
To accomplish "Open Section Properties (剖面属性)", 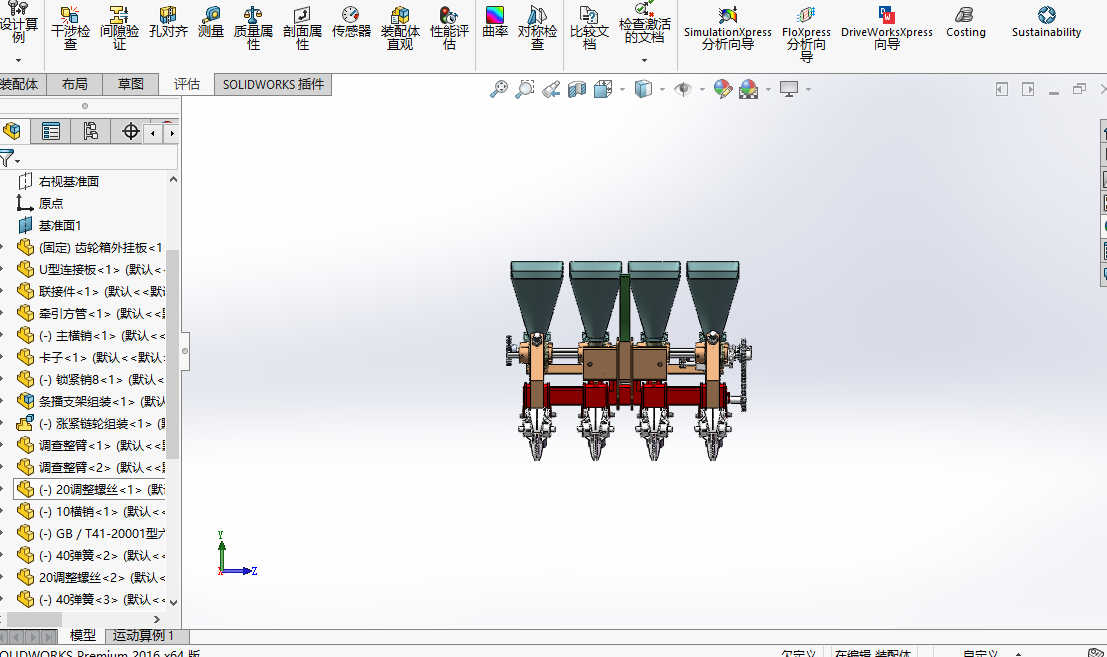I will [x=302, y=28].
